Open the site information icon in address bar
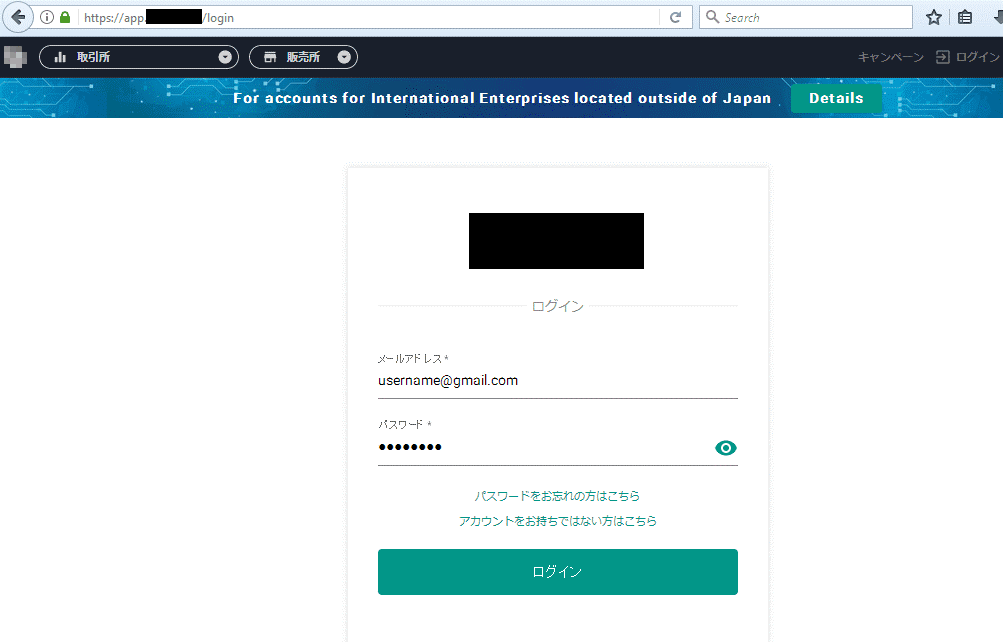Viewport: 1003px width, 642px height. [x=47, y=17]
